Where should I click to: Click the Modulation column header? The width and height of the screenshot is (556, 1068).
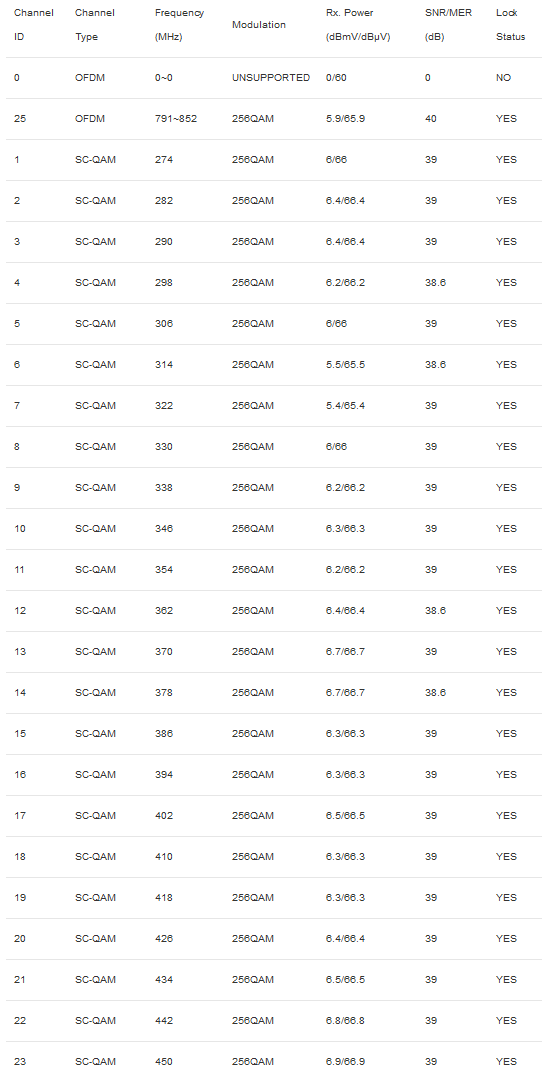(x=259, y=25)
